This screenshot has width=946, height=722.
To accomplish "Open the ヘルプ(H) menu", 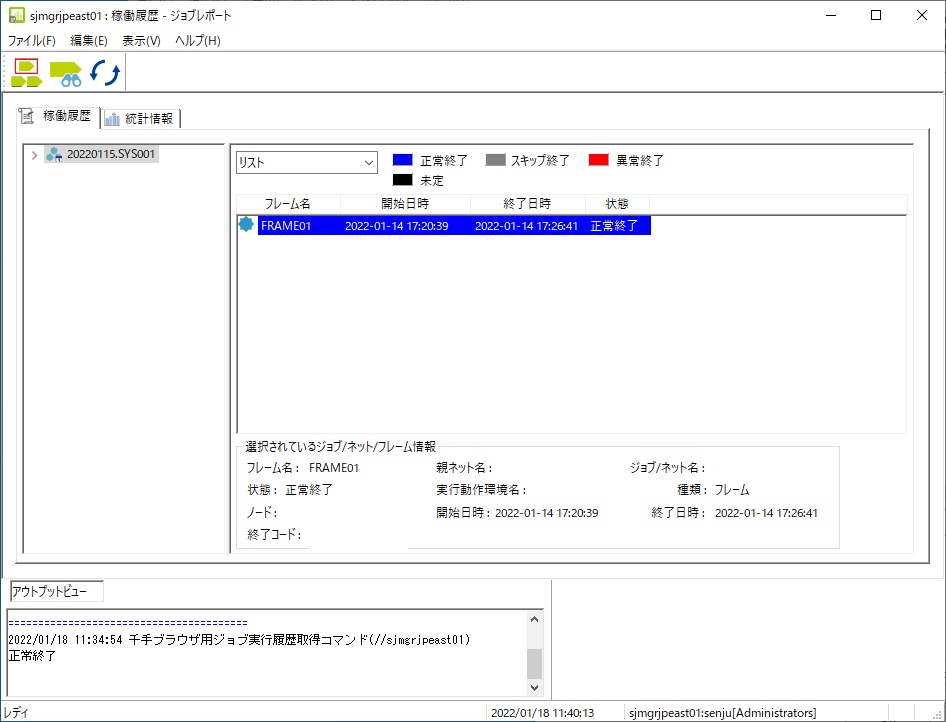I will [198, 40].
